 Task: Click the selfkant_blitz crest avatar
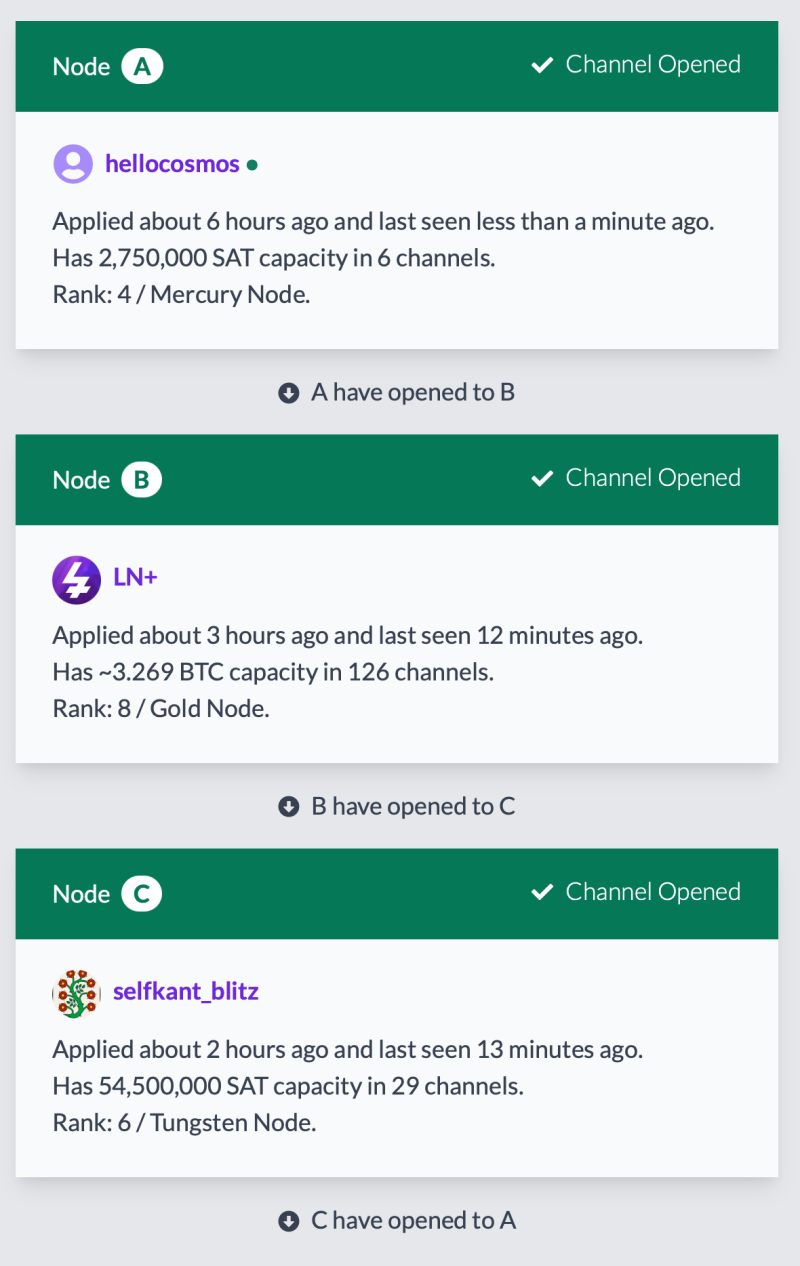[76, 993]
